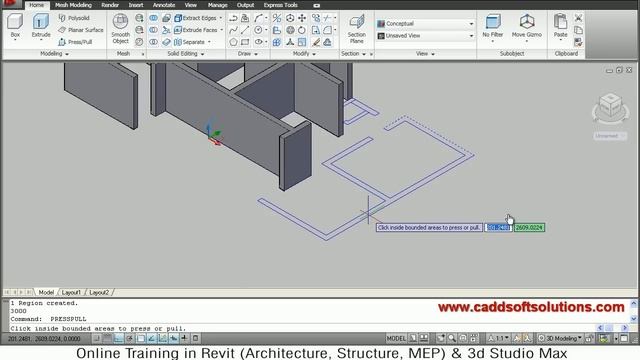Open the 1:1 annotation scale dropdown
640x360 pixels.
(498, 338)
